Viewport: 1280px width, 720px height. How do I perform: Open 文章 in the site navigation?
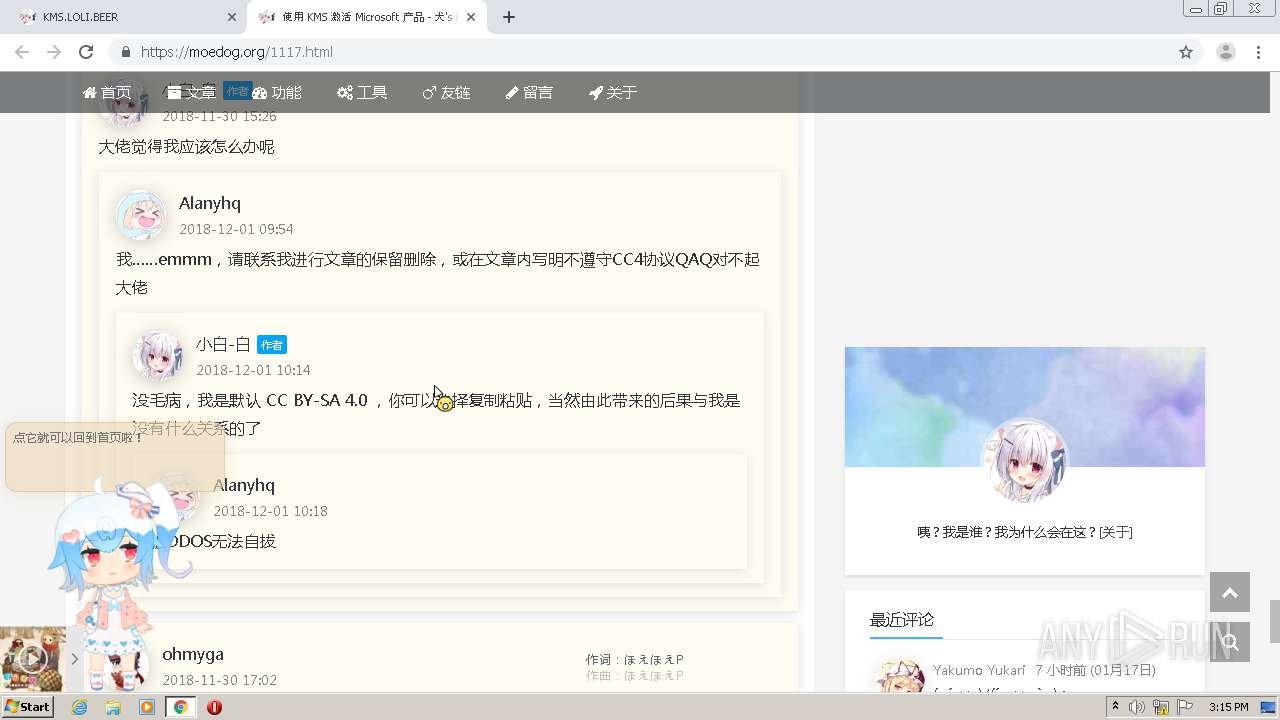[192, 93]
